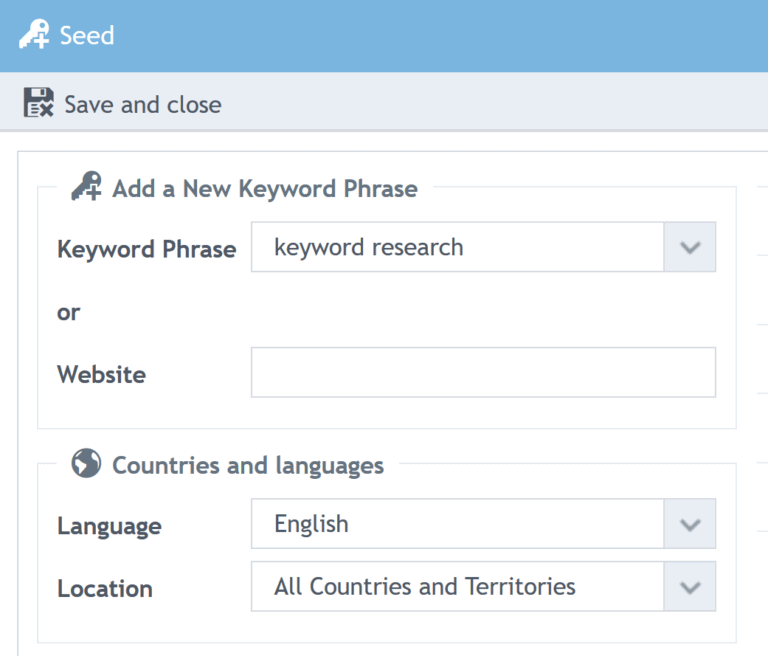
Task: Select the All Countries and Territories box
Action: click(457, 587)
